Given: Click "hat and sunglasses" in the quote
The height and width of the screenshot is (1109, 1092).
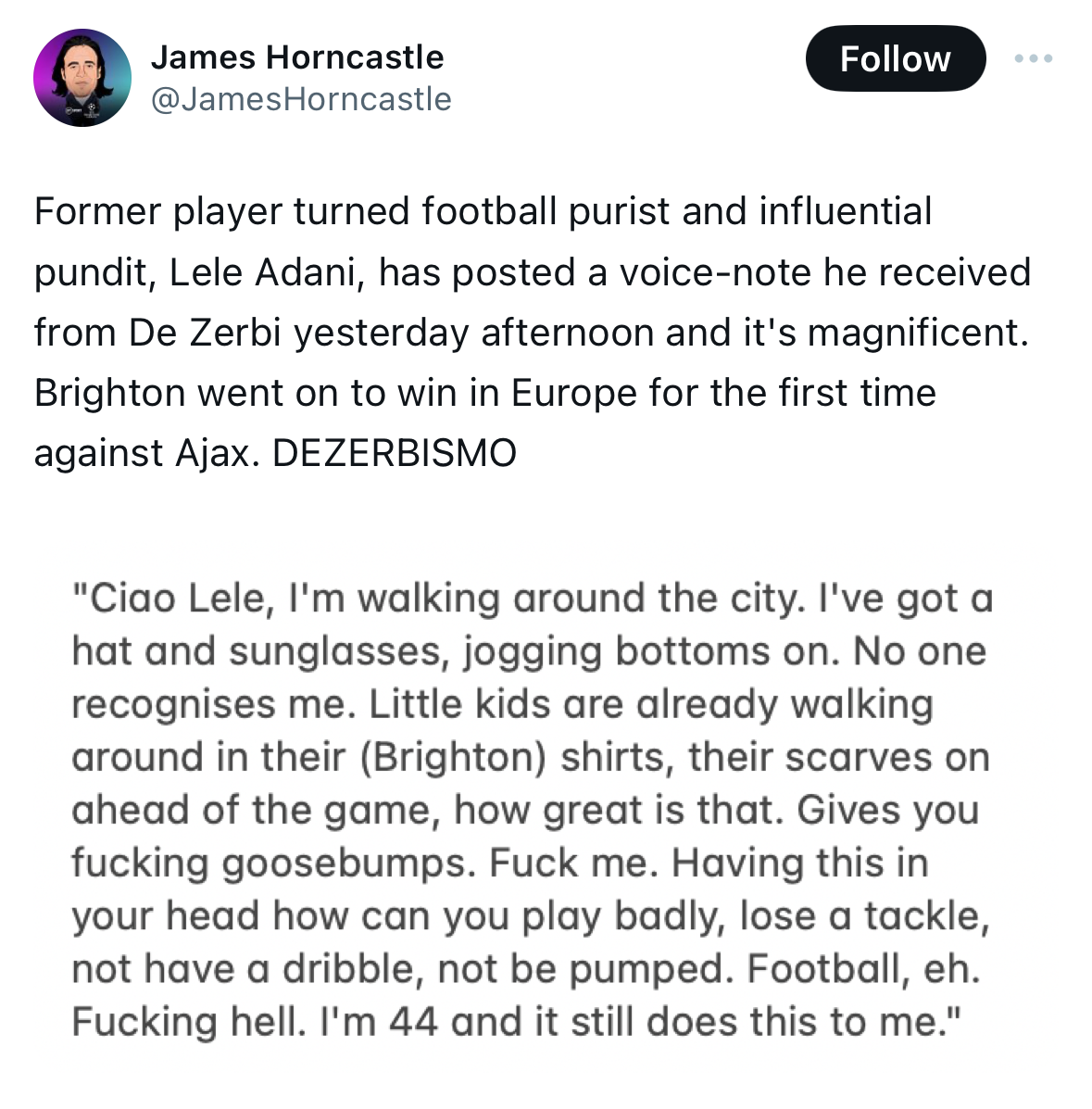Looking at the screenshot, I should [260, 651].
